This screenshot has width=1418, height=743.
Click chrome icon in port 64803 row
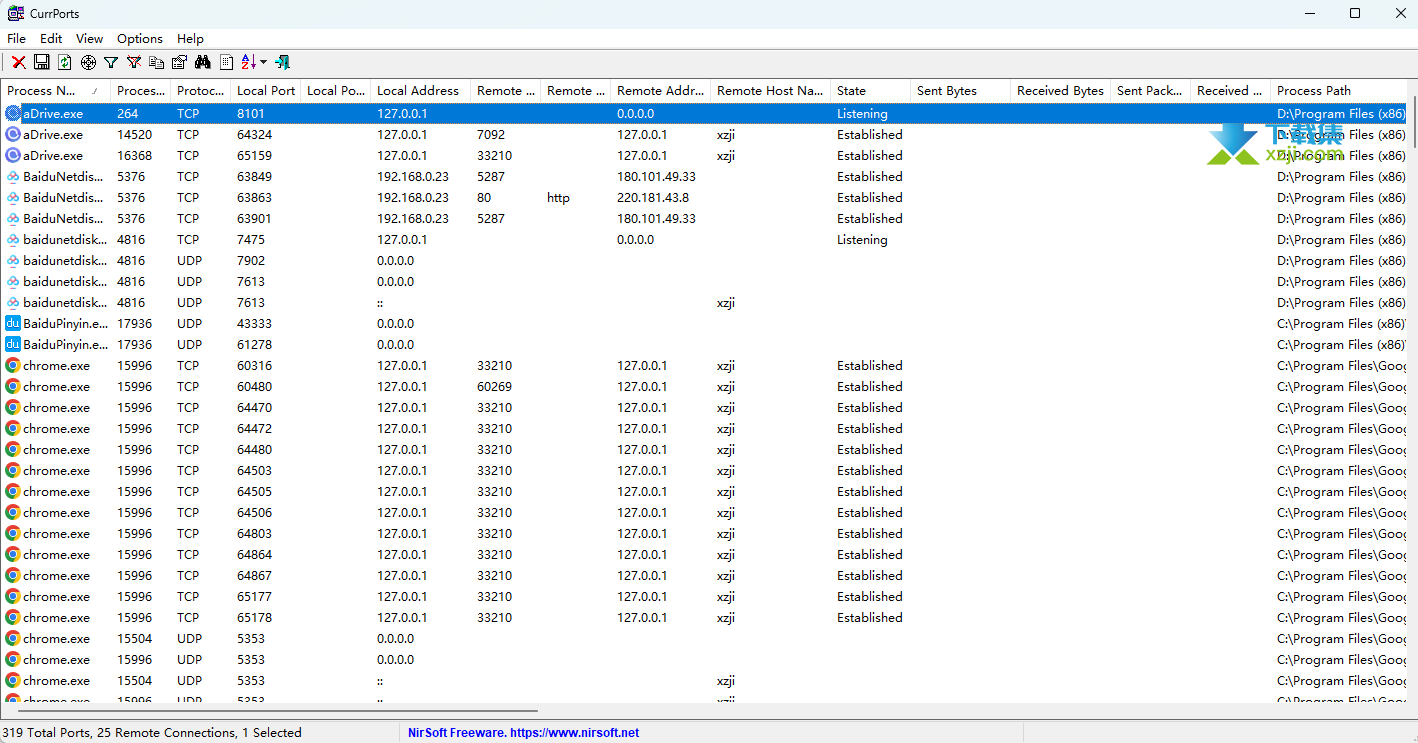[x=13, y=533]
